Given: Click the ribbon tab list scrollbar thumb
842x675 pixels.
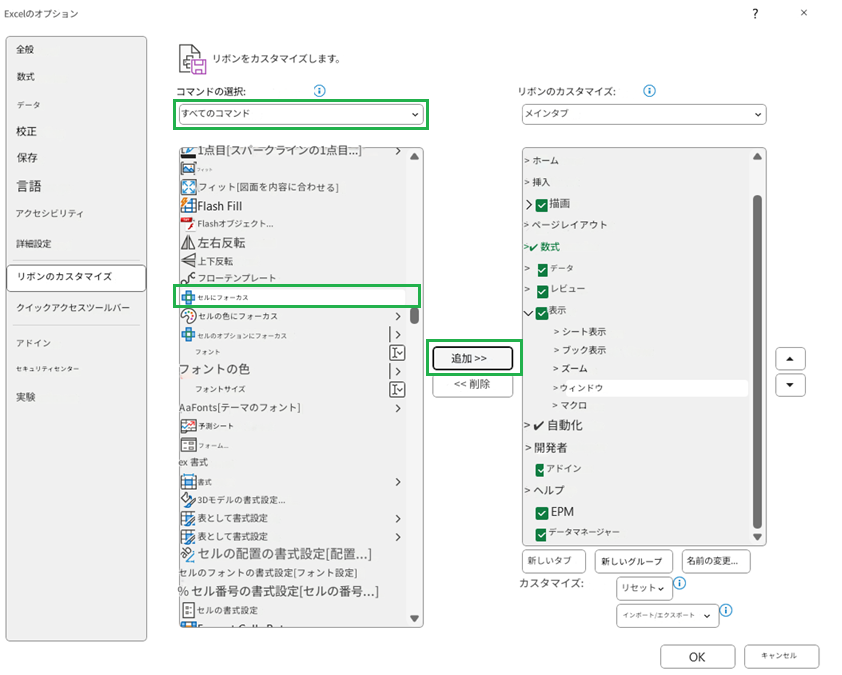Looking at the screenshot, I should point(757,361).
